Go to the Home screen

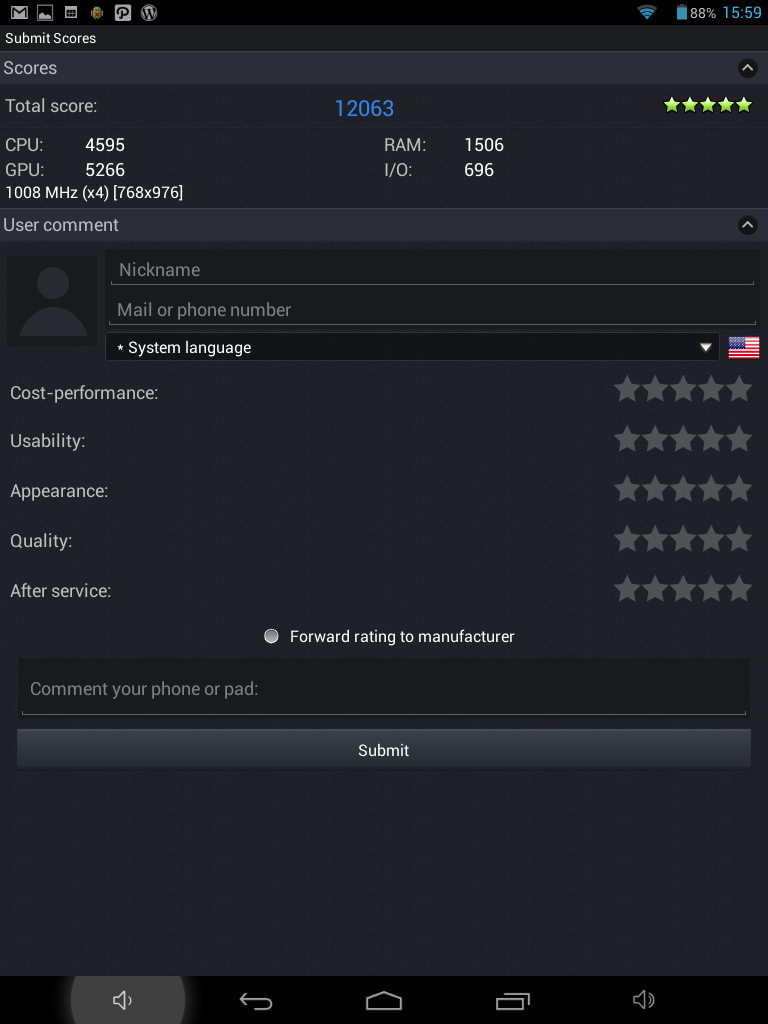[x=384, y=1000]
